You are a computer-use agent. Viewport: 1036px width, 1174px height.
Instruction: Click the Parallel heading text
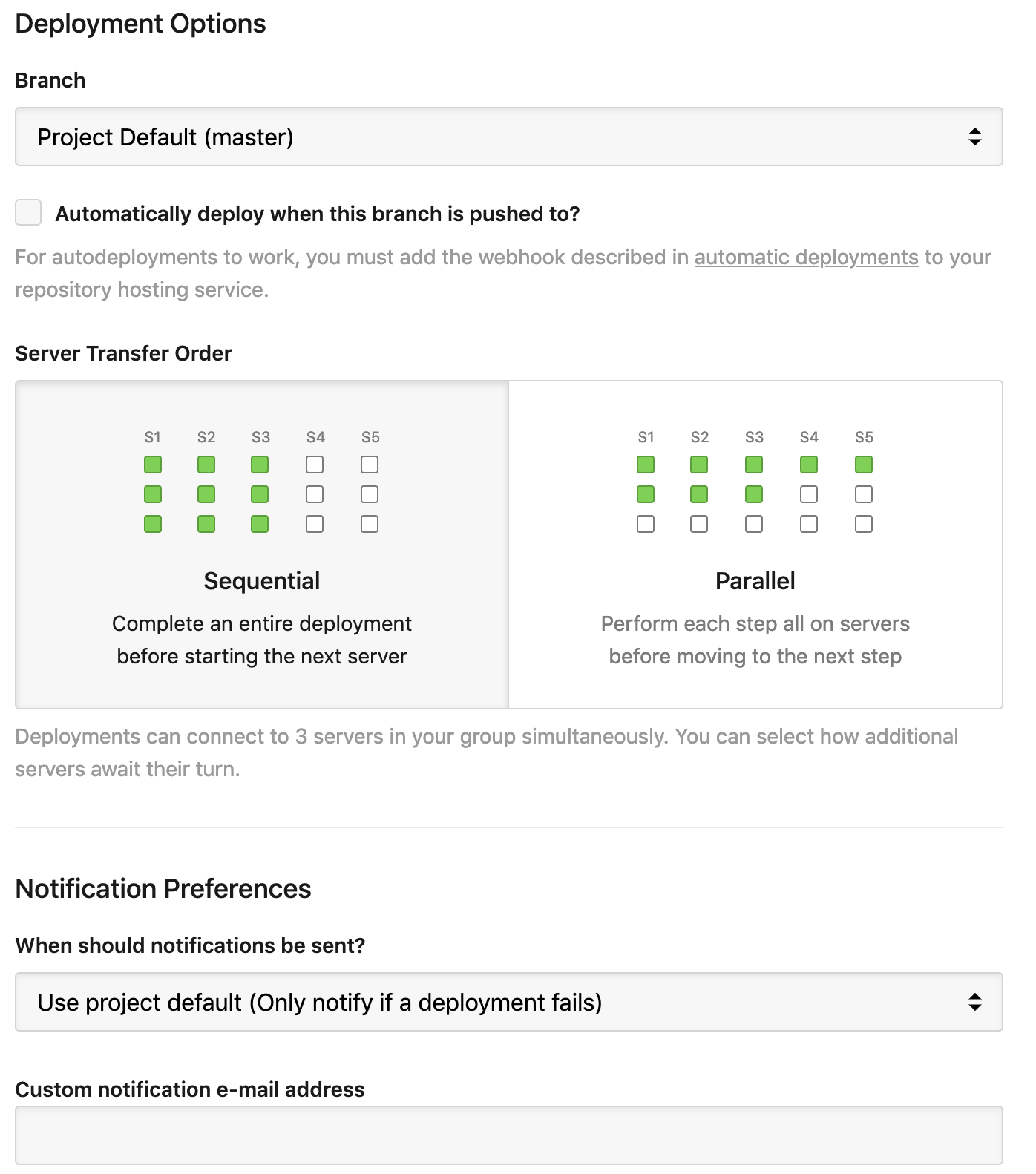755,580
